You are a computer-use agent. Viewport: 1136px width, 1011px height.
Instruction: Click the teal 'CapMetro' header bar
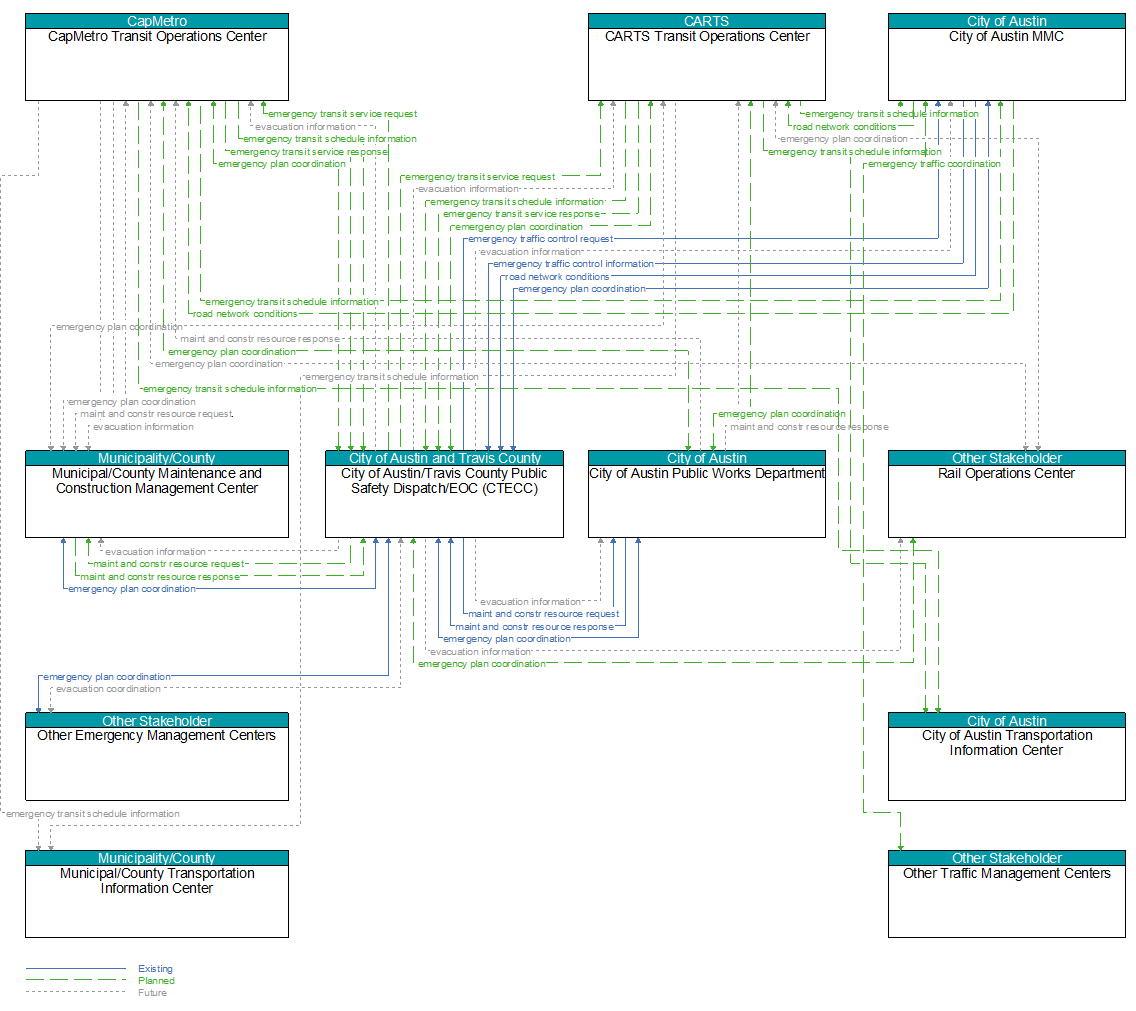pos(156,21)
